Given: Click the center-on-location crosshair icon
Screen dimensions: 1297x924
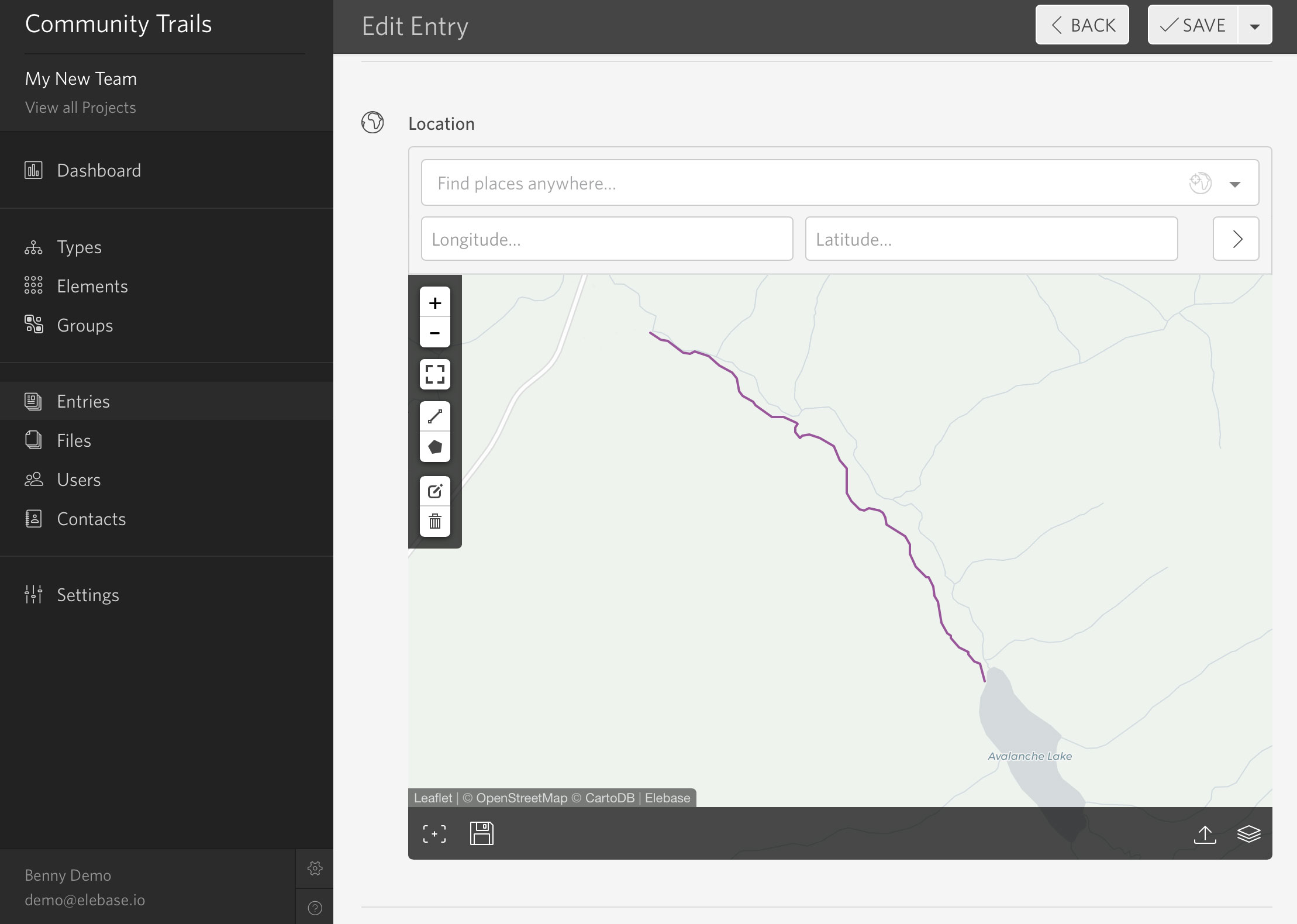Looking at the screenshot, I should click(434, 834).
